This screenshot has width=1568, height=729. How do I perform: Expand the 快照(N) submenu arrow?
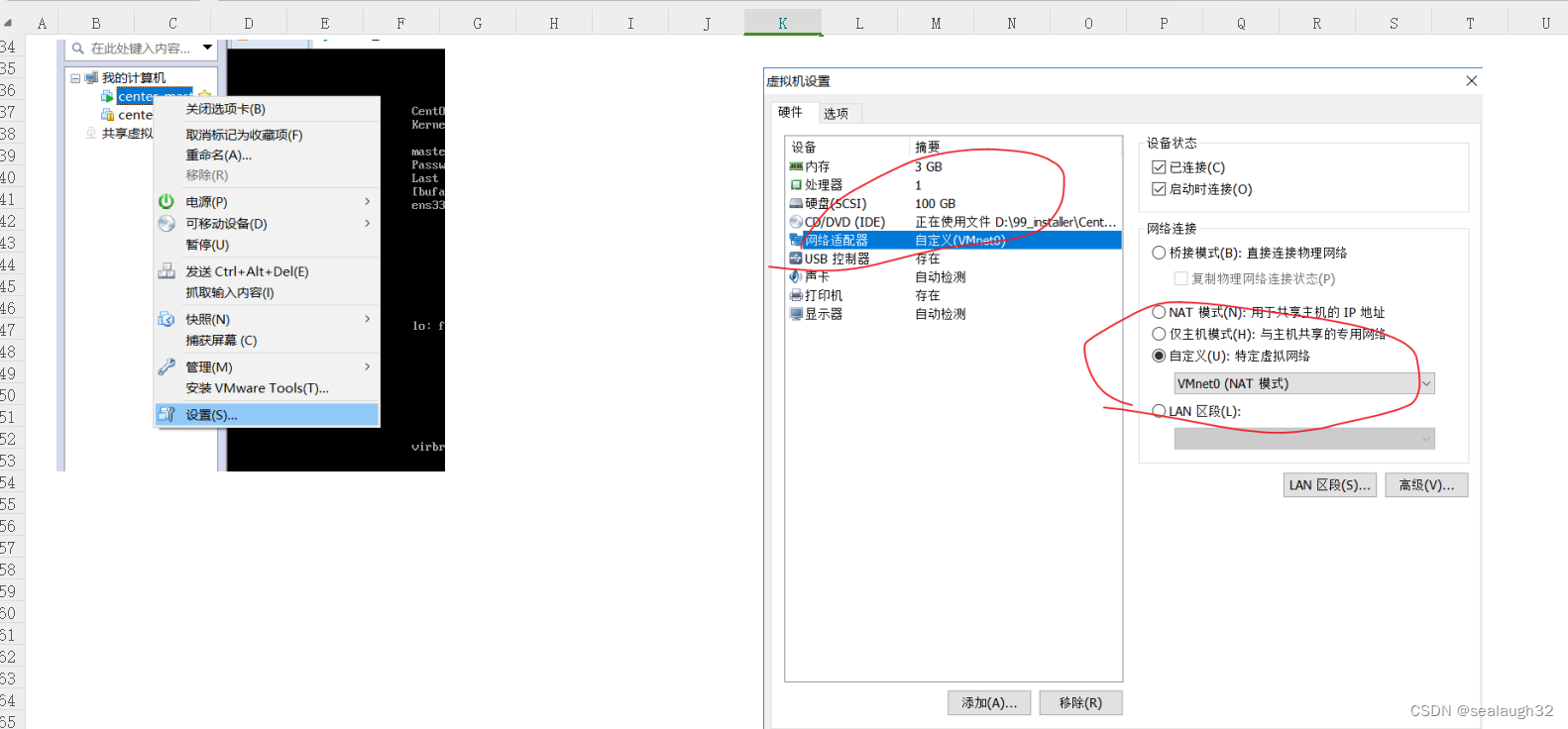pos(368,319)
